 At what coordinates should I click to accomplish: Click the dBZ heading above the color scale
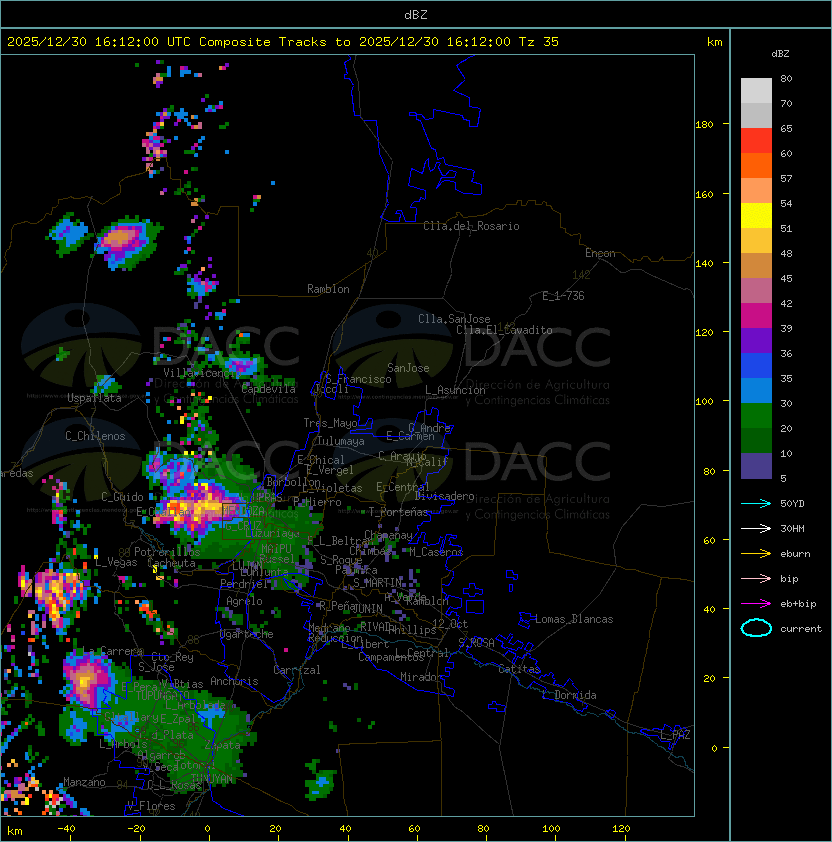coord(780,54)
